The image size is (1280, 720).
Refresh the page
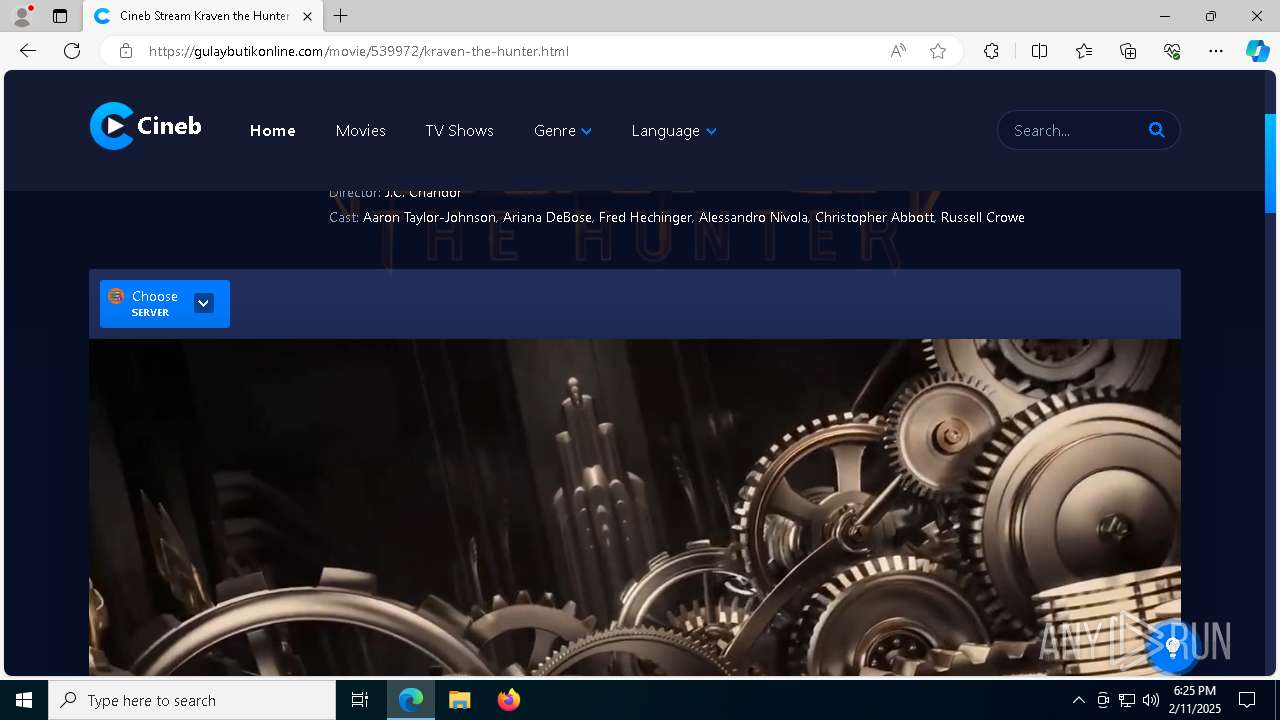[x=72, y=51]
